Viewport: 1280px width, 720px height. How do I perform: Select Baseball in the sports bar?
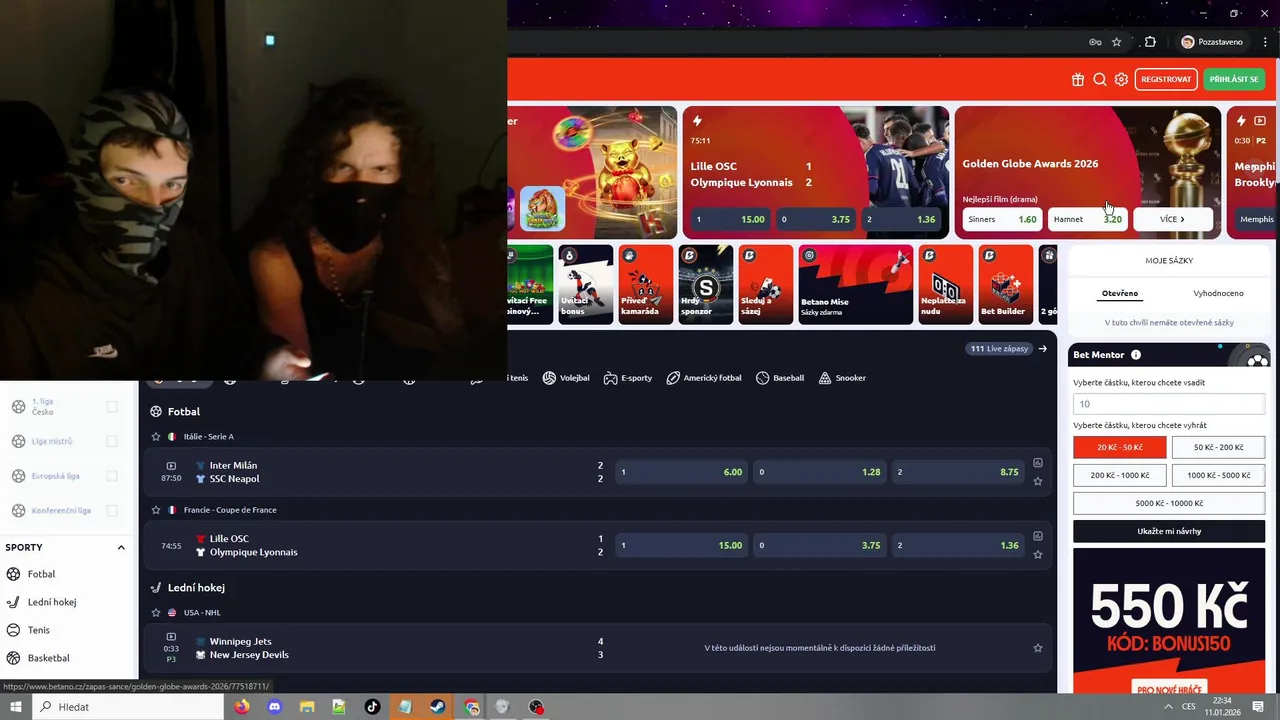780,378
